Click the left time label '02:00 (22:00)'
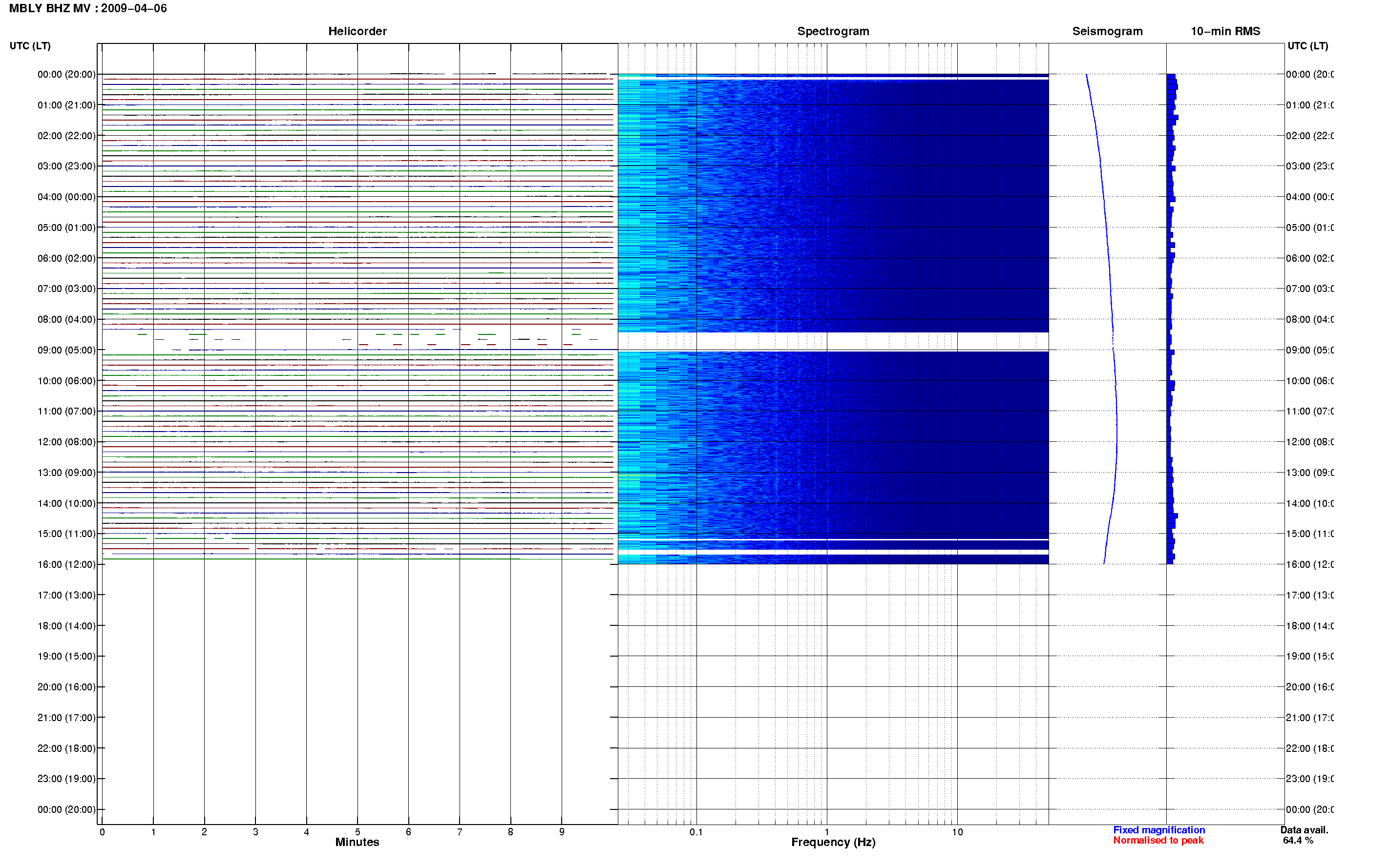The height and width of the screenshot is (868, 1389). click(66, 136)
